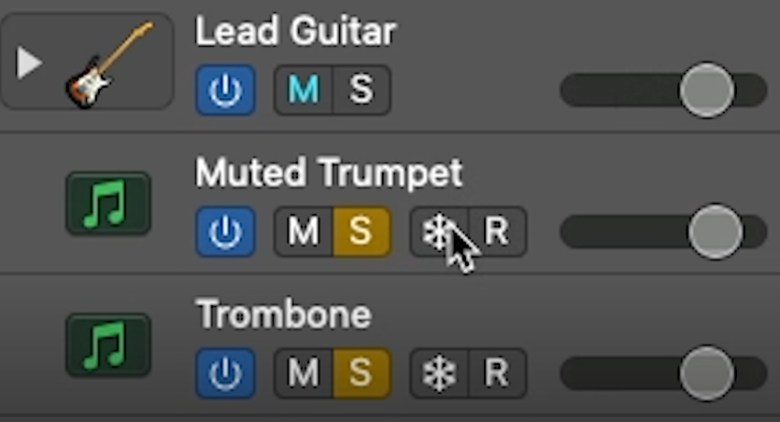This screenshot has width=780, height=422.
Task: Freeze the Muted Trumpet track with the snowflake icon
Action: [439, 232]
